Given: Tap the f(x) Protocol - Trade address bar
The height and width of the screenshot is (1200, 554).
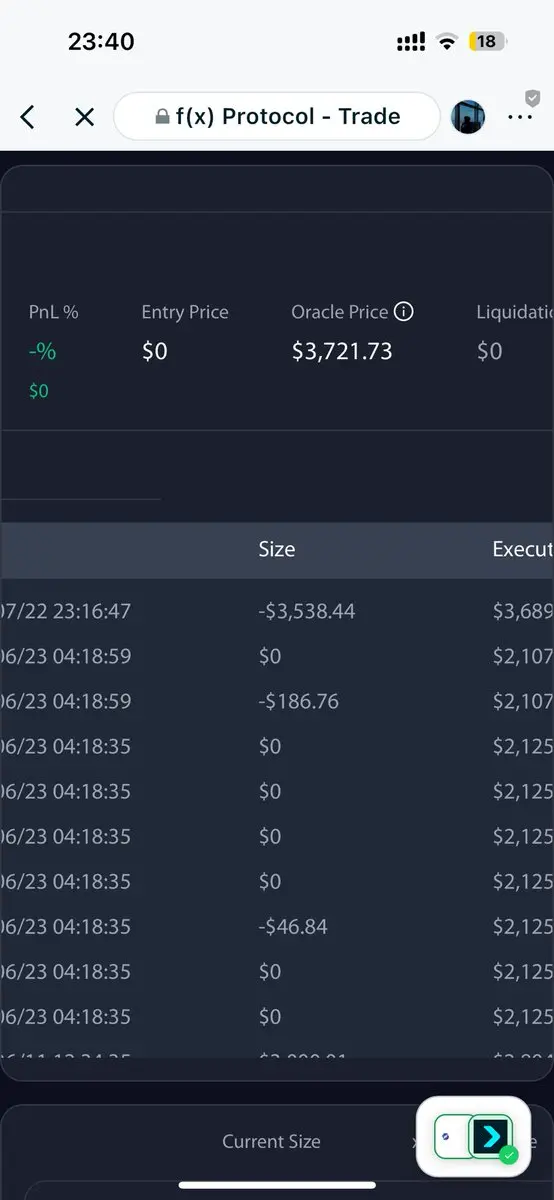Looking at the screenshot, I should pos(277,117).
